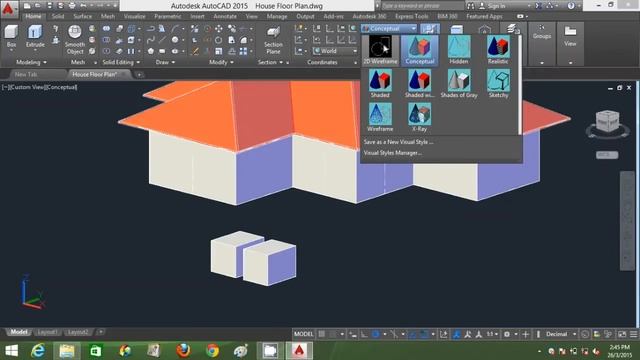Launch Firefox from the taskbar
This screenshot has height=360, width=640.
pyautogui.click(x=183, y=351)
